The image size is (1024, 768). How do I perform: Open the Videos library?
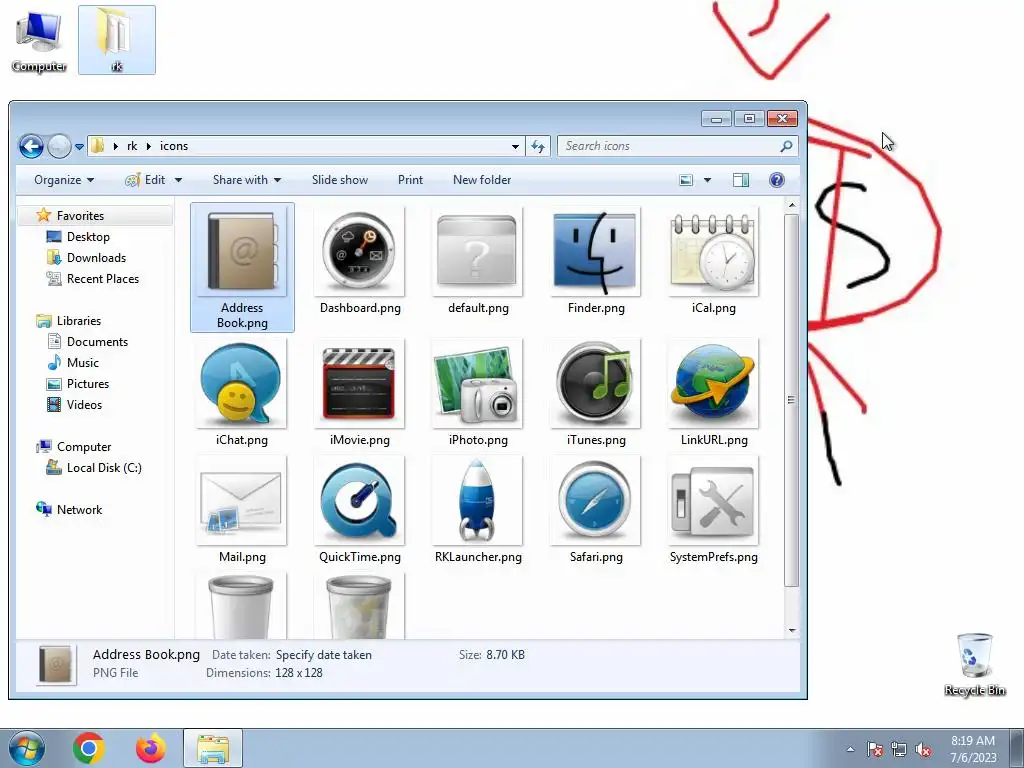84,405
